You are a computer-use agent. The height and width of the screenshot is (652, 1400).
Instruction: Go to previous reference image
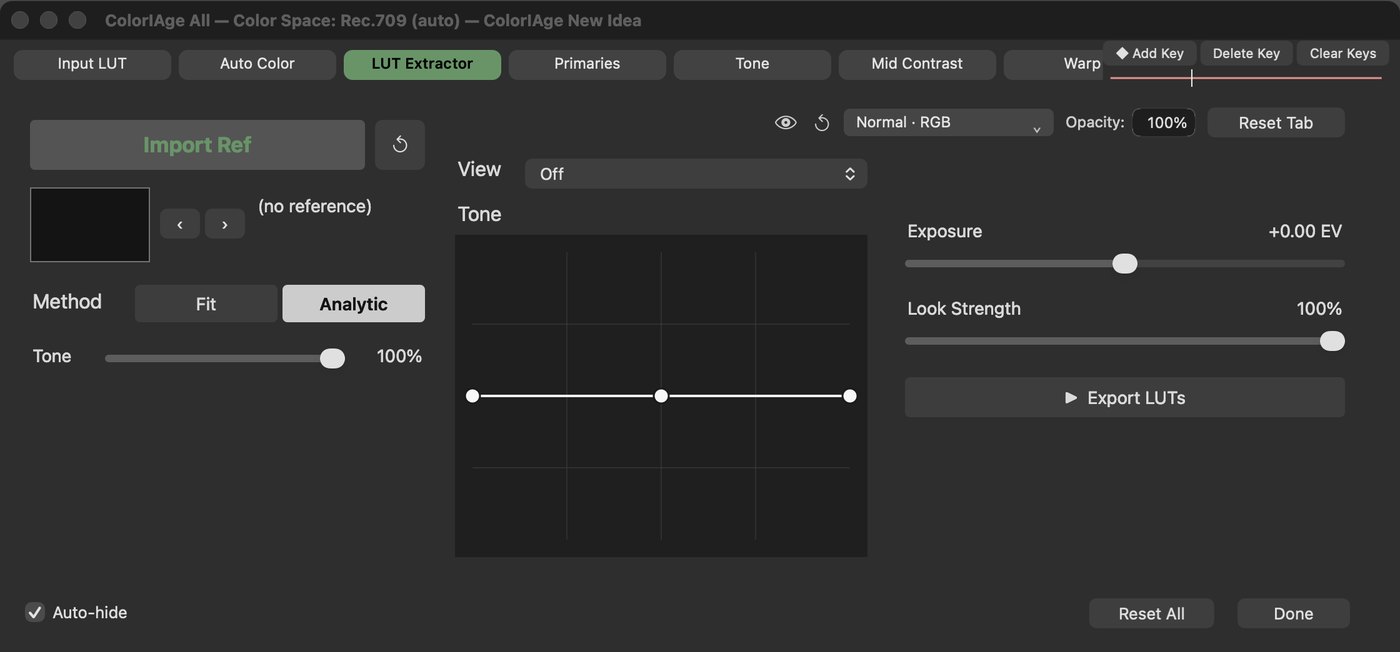coord(180,224)
